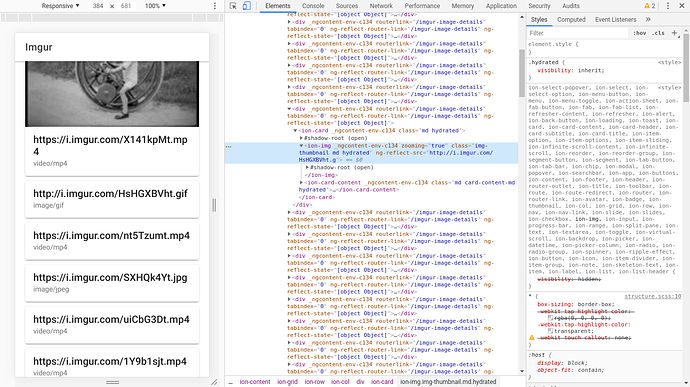The height and width of the screenshot is (387, 690).
Task: Collapse the ion-card node triangle
Action: point(295,131)
